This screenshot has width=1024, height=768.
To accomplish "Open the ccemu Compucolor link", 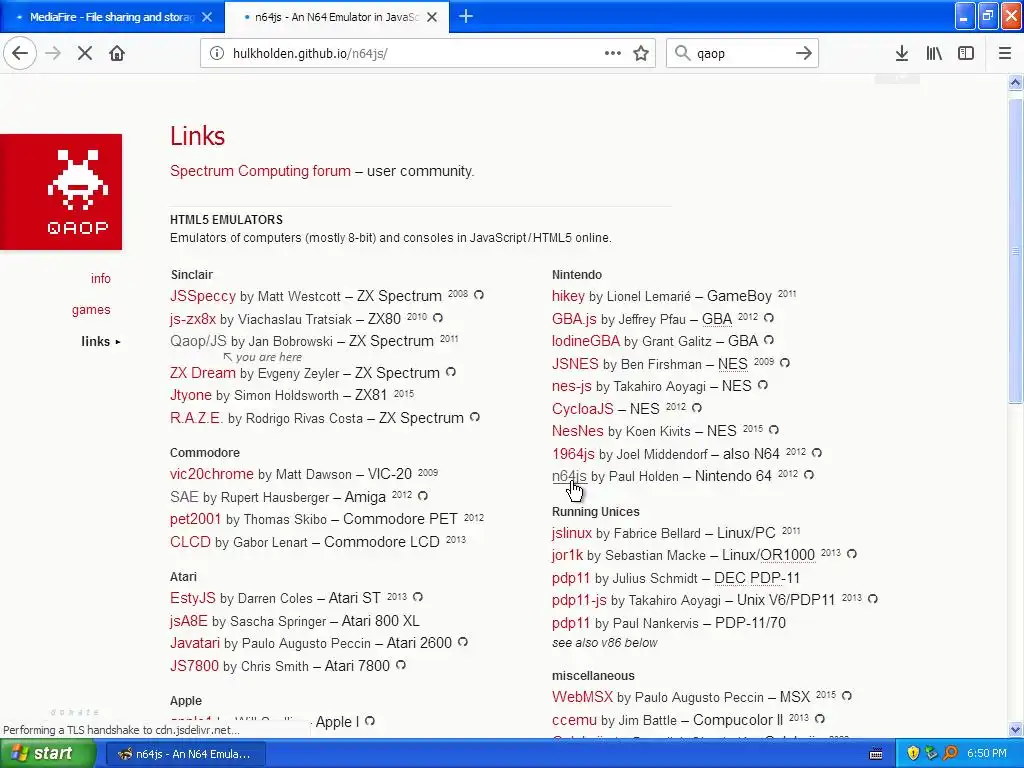I will pyautogui.click(x=574, y=720).
